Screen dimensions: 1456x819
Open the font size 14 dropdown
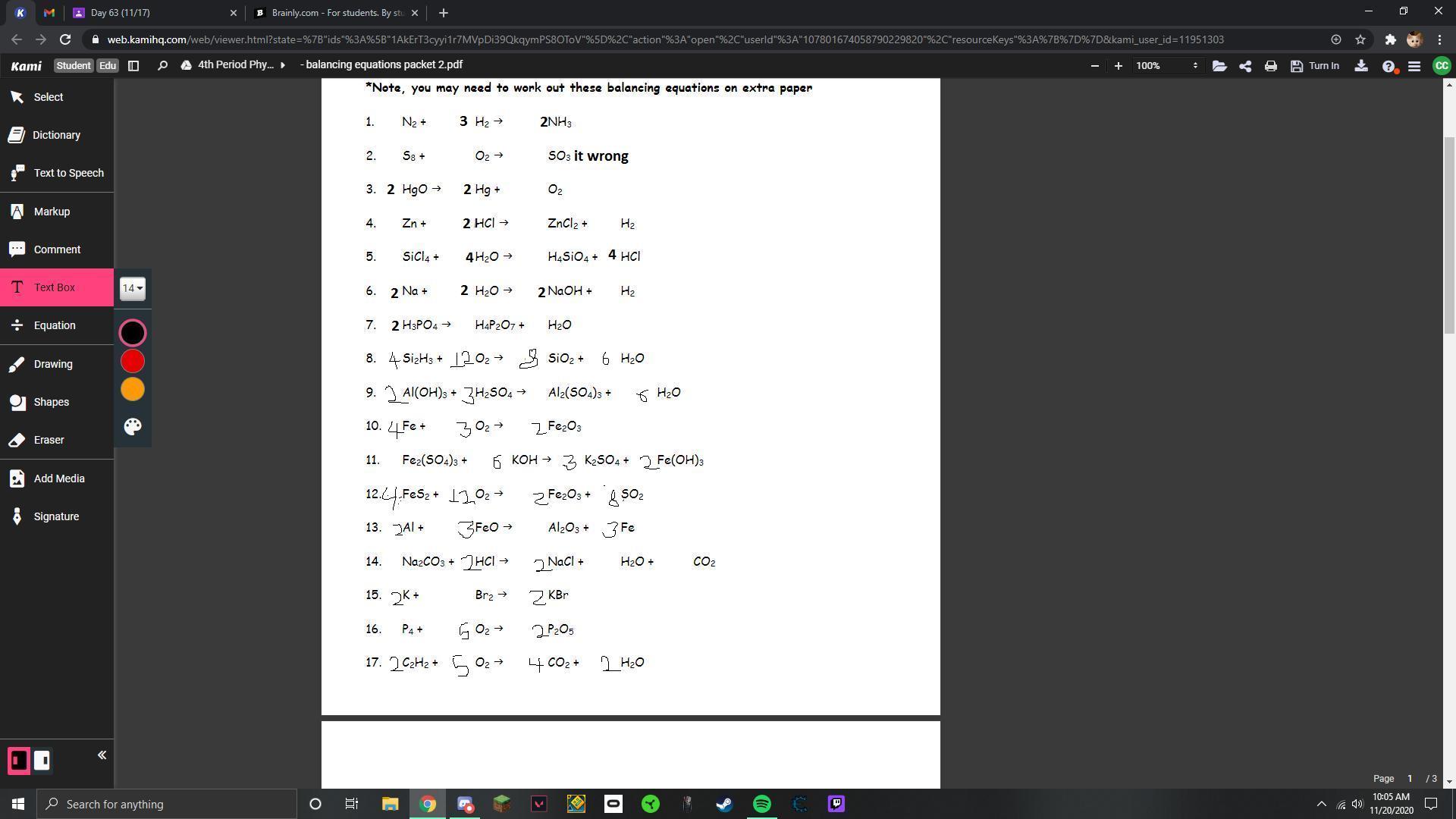pos(133,288)
